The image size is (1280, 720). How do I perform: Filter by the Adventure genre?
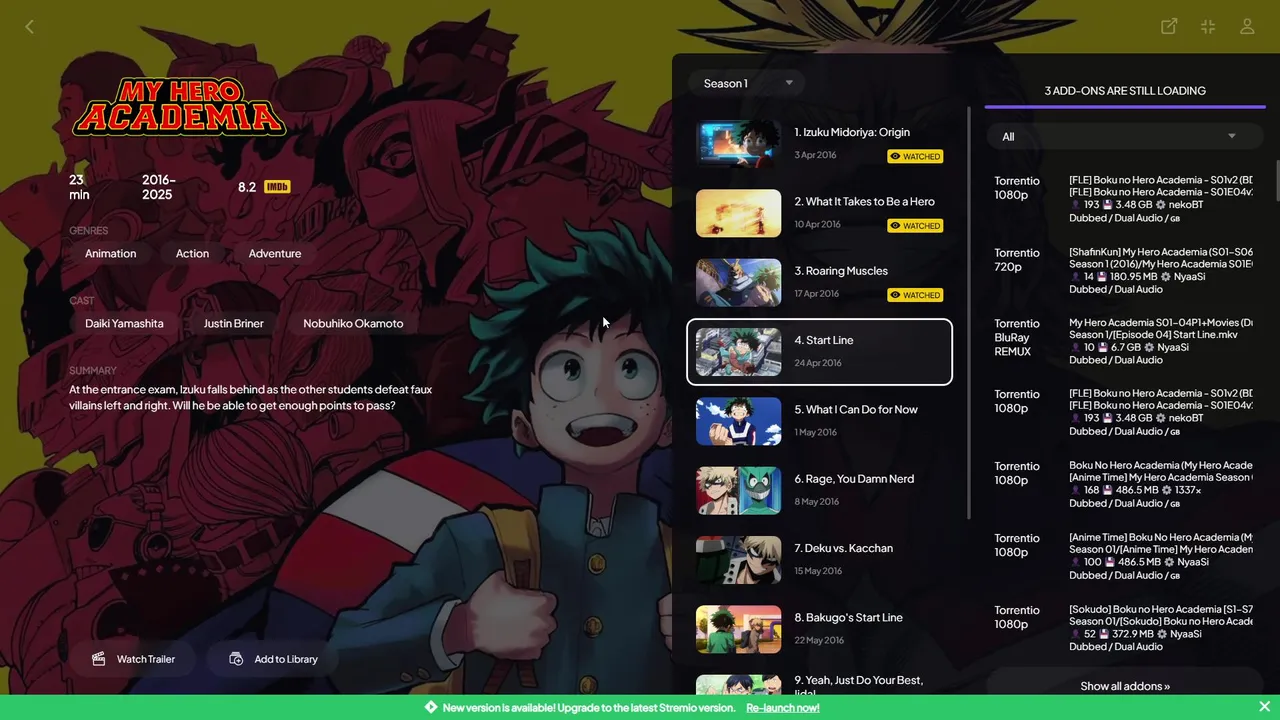[x=275, y=253]
